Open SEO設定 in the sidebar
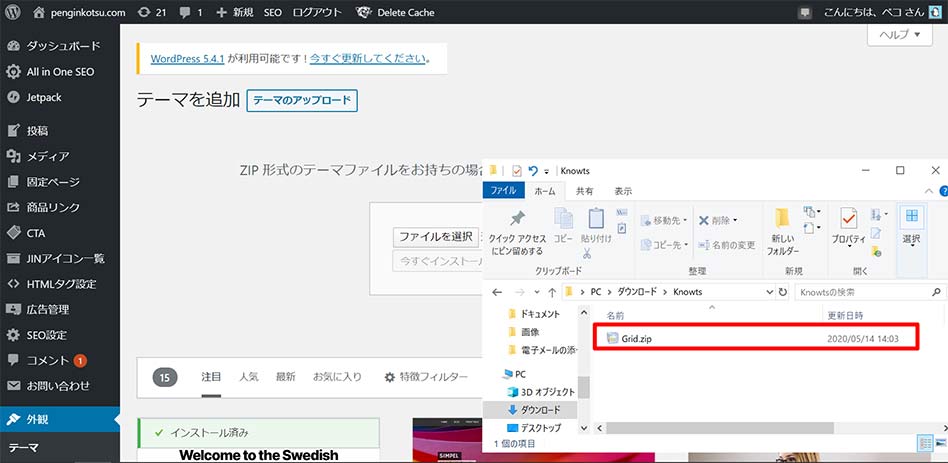The image size is (948, 463). [60, 335]
